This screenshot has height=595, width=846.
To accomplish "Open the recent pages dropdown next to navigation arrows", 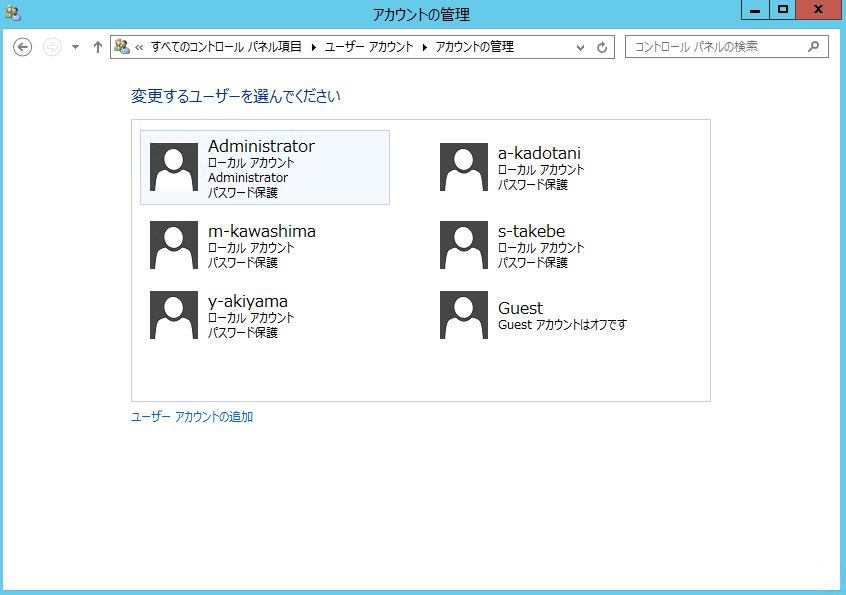I will click(73, 46).
